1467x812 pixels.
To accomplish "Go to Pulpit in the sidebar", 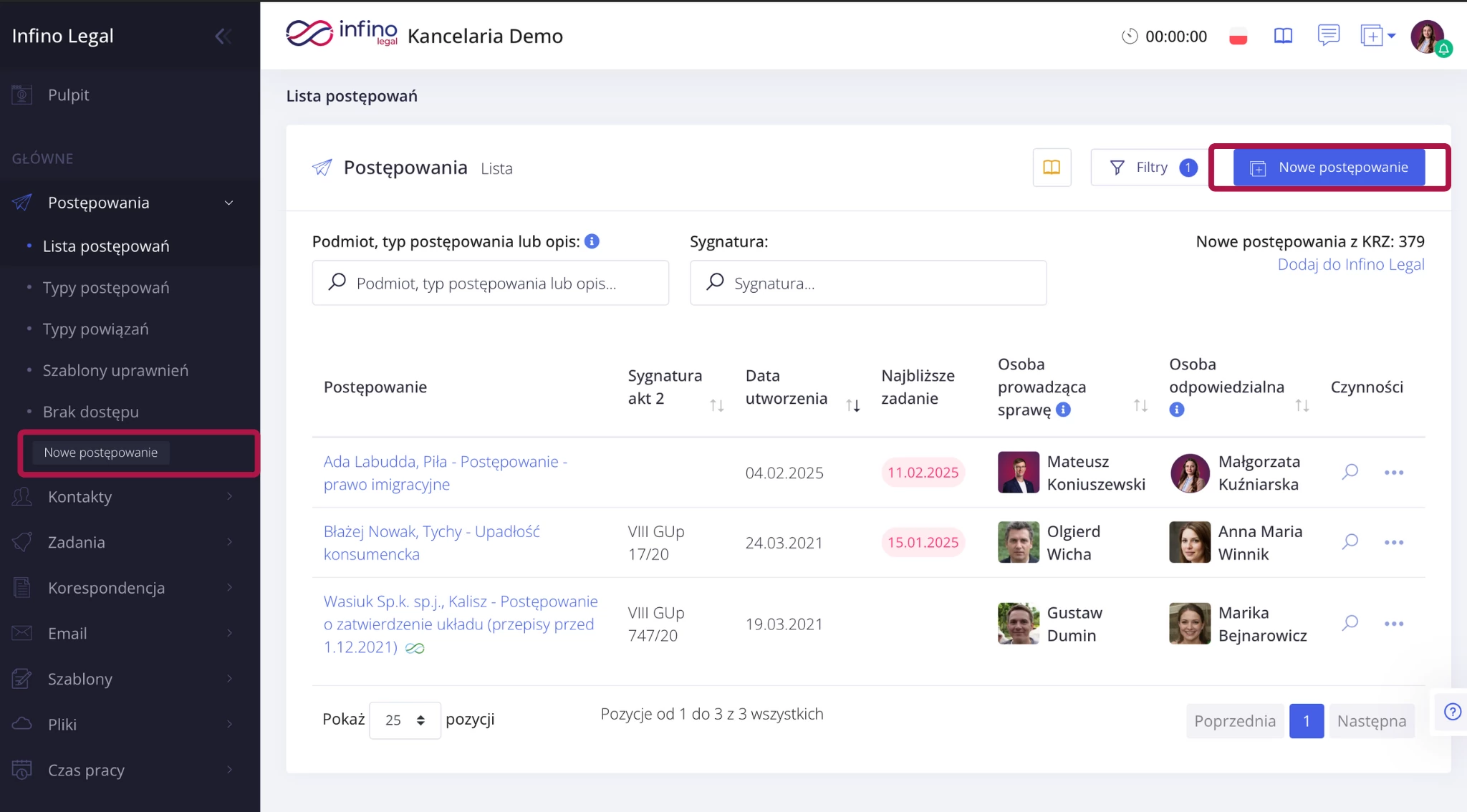I will click(68, 95).
